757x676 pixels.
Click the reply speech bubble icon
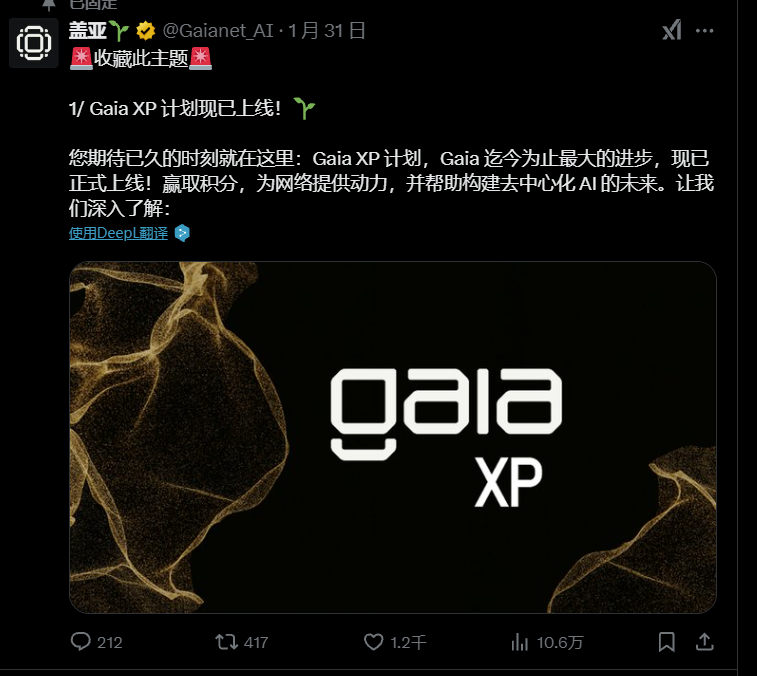pyautogui.click(x=80, y=642)
